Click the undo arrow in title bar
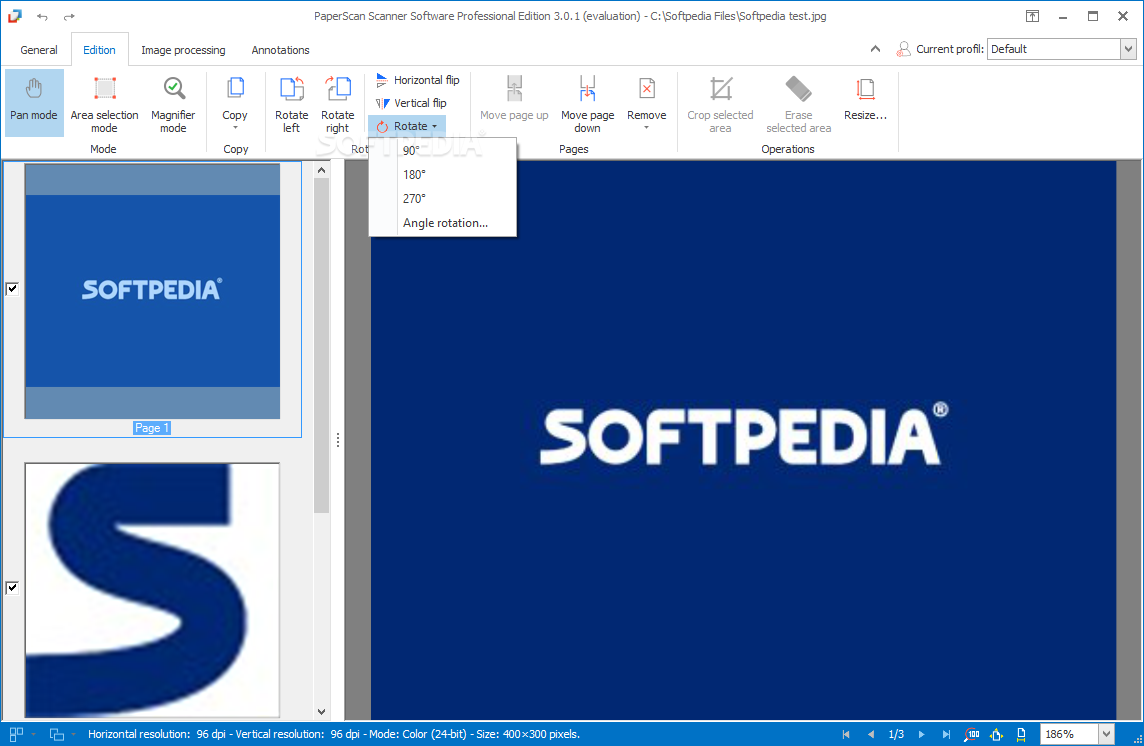 click(42, 16)
